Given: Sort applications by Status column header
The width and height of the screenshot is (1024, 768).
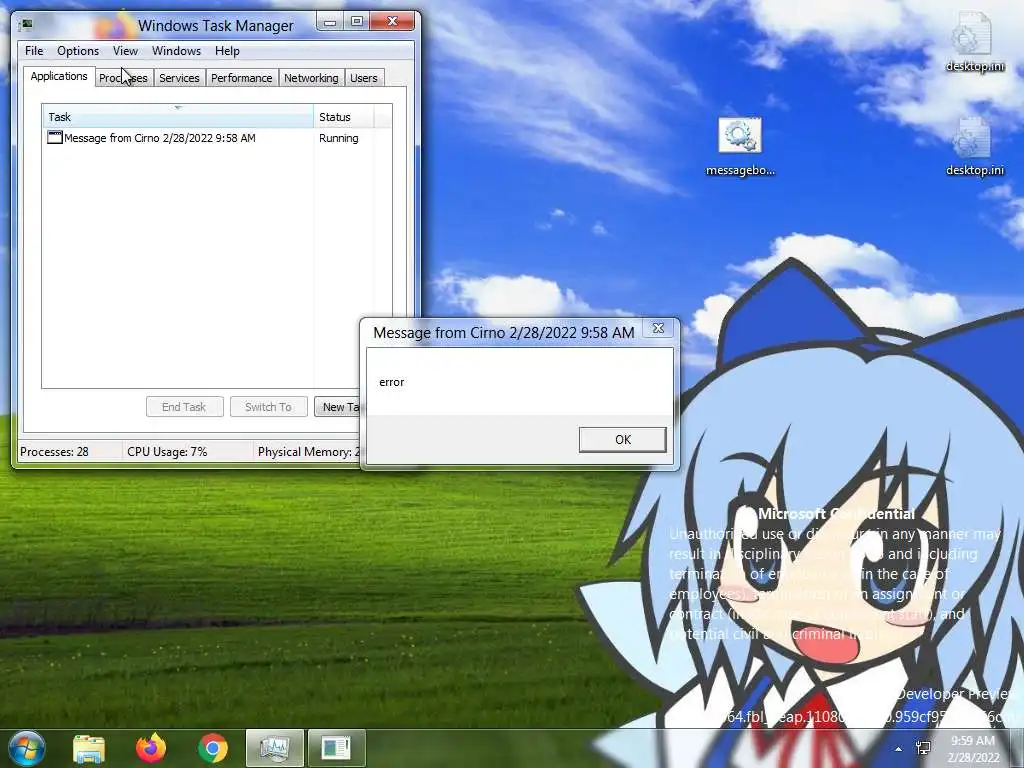Looking at the screenshot, I should tap(344, 117).
